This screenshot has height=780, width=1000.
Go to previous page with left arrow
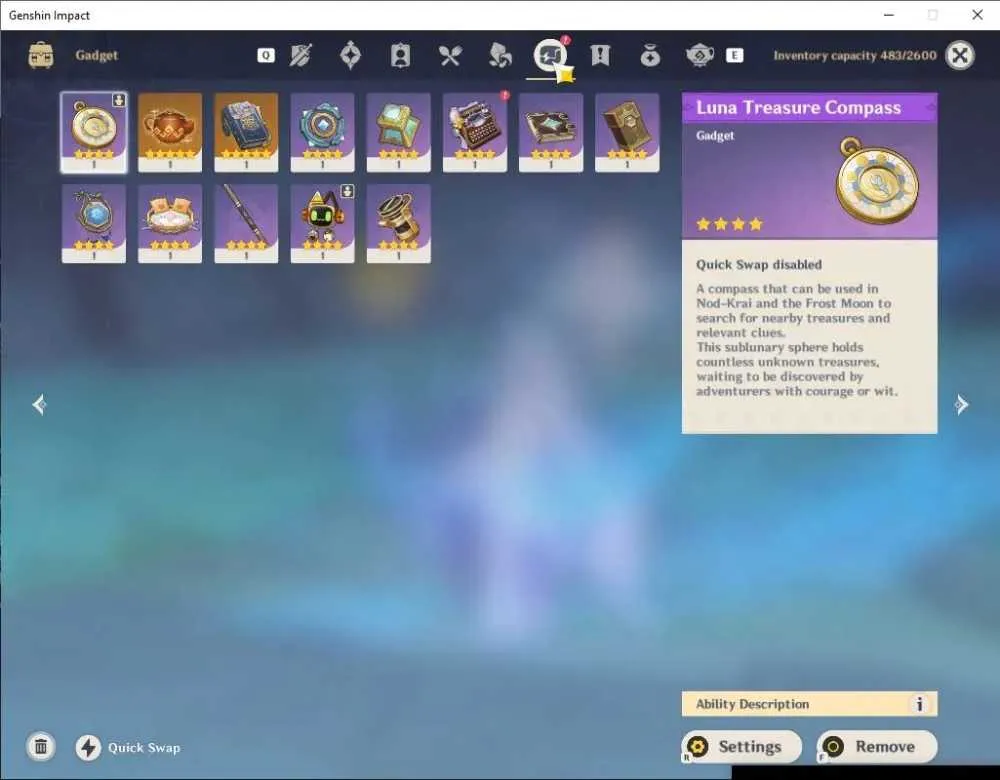click(39, 404)
